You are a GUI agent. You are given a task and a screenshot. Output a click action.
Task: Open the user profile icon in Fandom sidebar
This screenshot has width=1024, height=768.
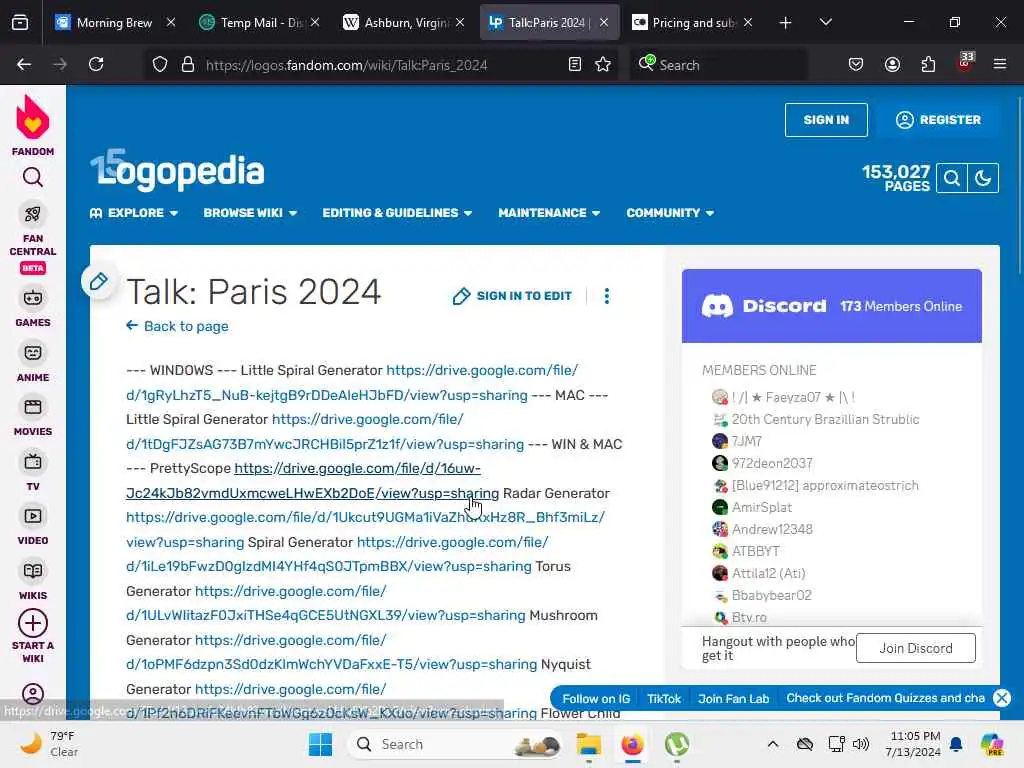tap(33, 694)
